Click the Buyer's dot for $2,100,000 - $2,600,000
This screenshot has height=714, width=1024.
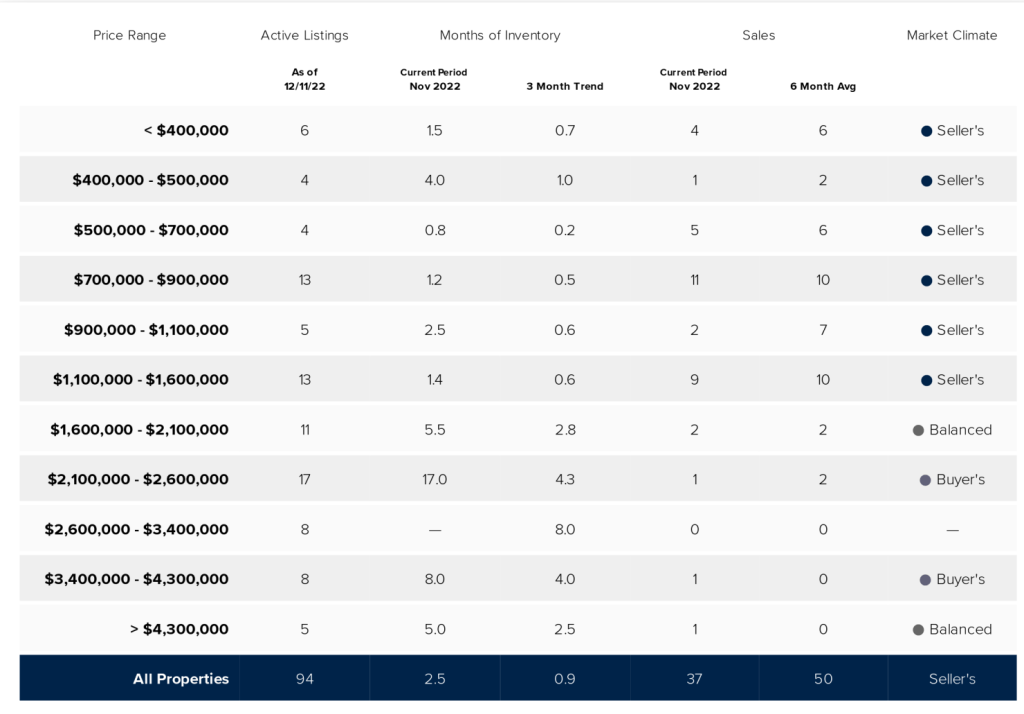pos(926,480)
